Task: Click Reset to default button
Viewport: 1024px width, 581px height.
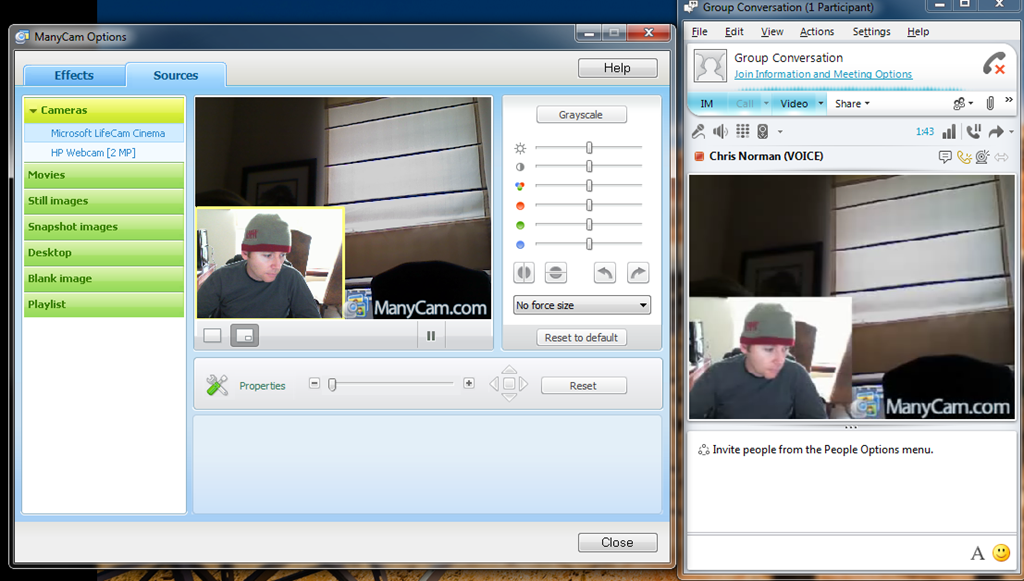Action: point(581,338)
